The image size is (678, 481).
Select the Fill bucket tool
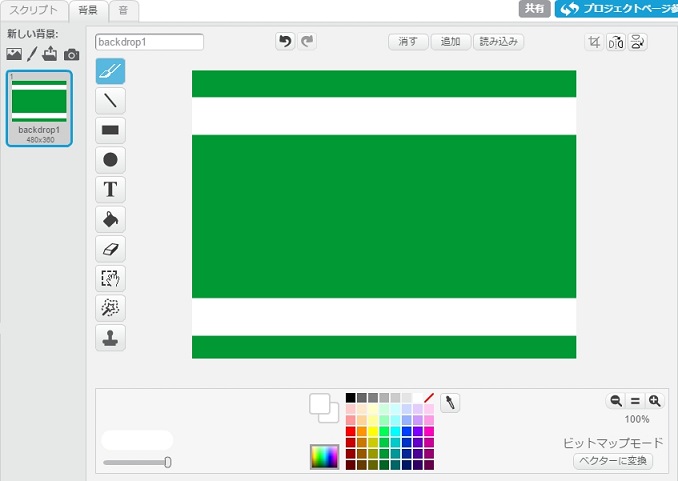point(110,219)
